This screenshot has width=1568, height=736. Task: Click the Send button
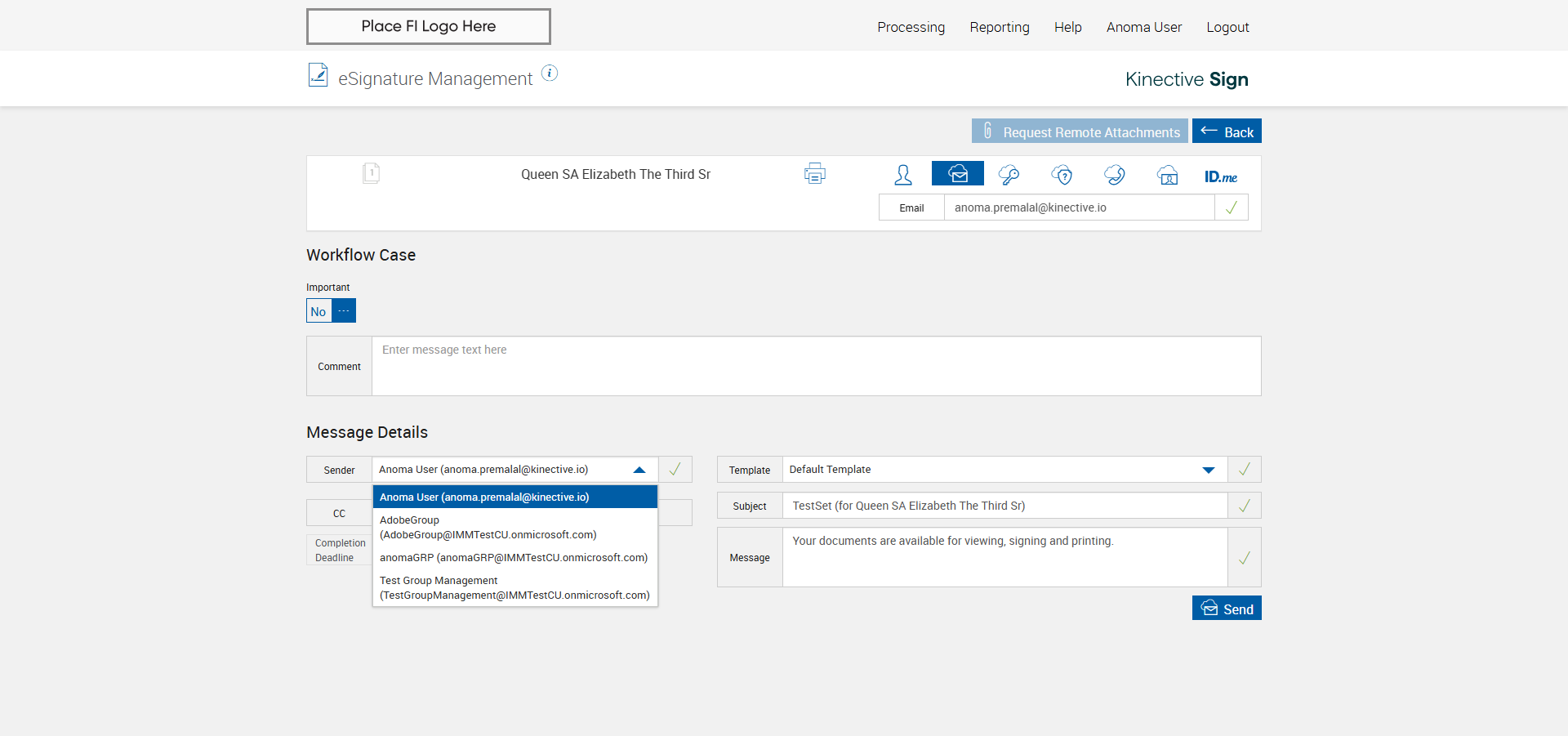point(1227,609)
